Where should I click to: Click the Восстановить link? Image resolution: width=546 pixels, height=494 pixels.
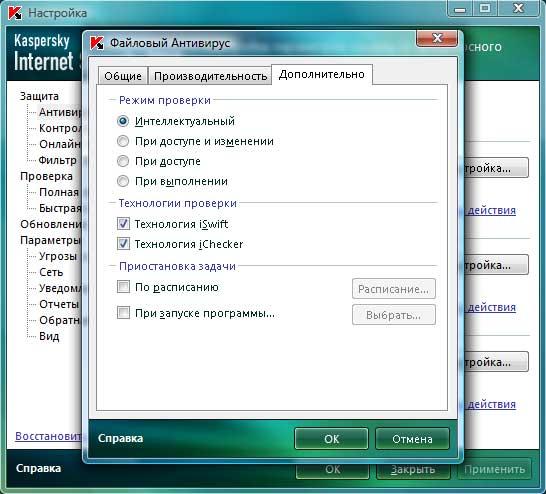pos(48,436)
